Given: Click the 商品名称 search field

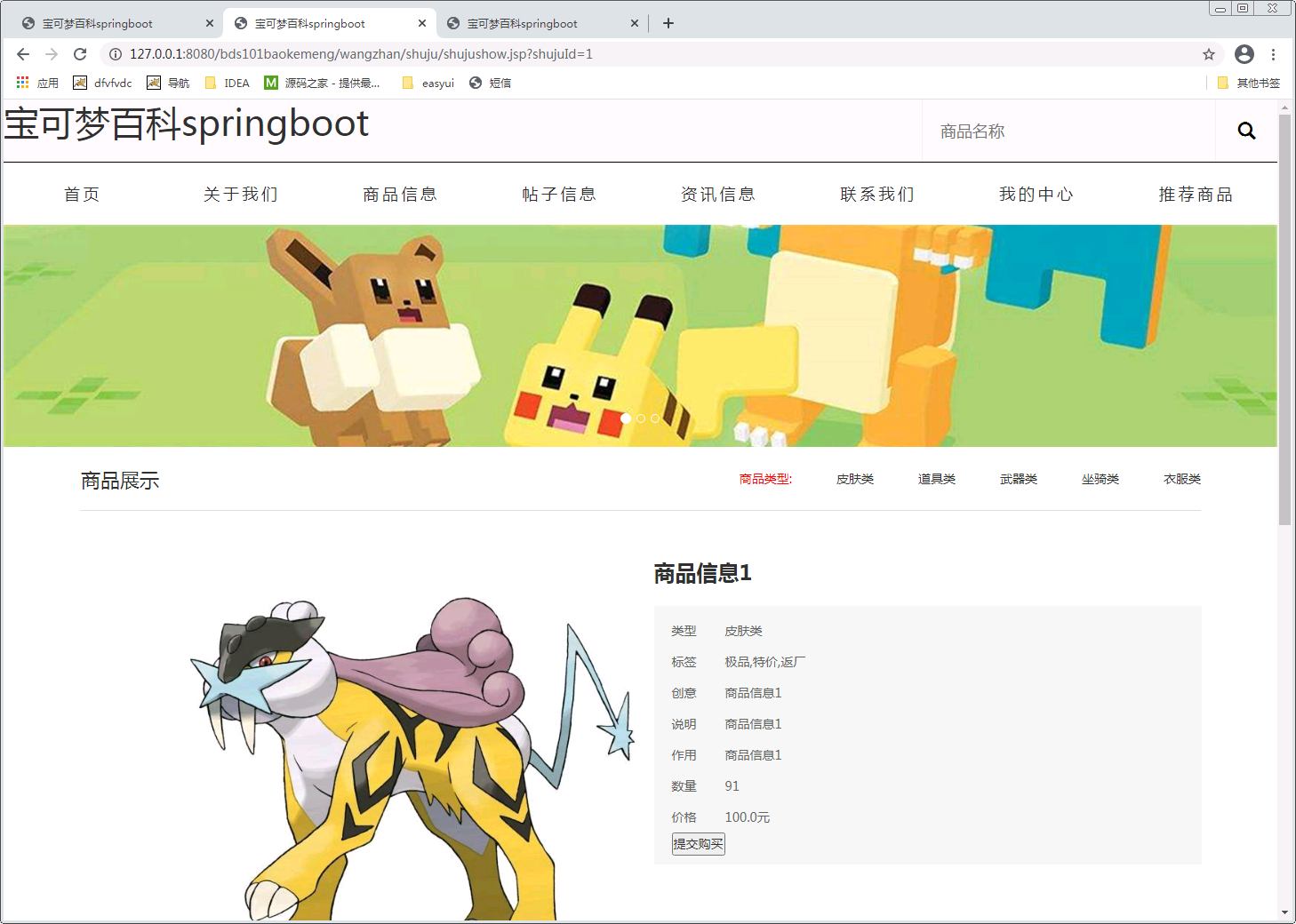Looking at the screenshot, I should pos(1068,131).
